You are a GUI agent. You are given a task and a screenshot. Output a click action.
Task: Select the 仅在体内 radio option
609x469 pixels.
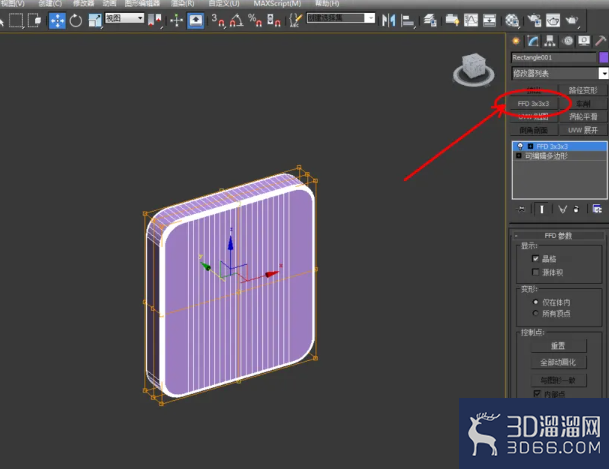pyautogui.click(x=536, y=302)
